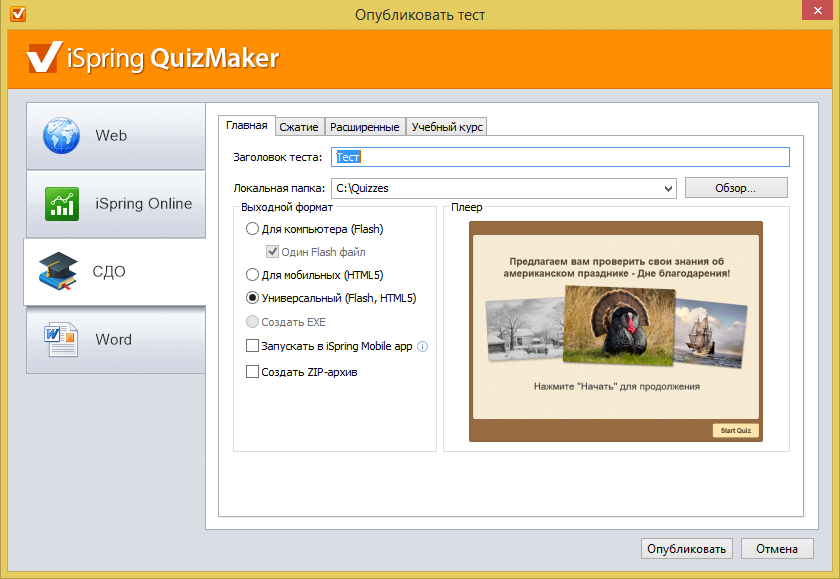Choose the iSpring Online publishing option label
This screenshot has height=579, width=840.
point(144,204)
